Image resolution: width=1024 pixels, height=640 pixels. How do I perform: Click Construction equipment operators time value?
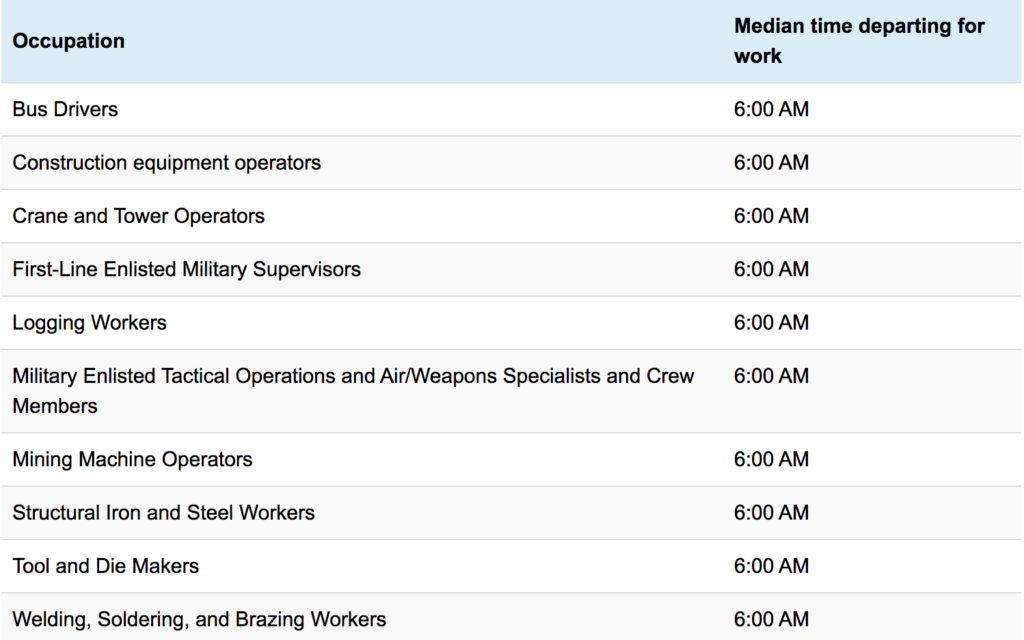771,163
